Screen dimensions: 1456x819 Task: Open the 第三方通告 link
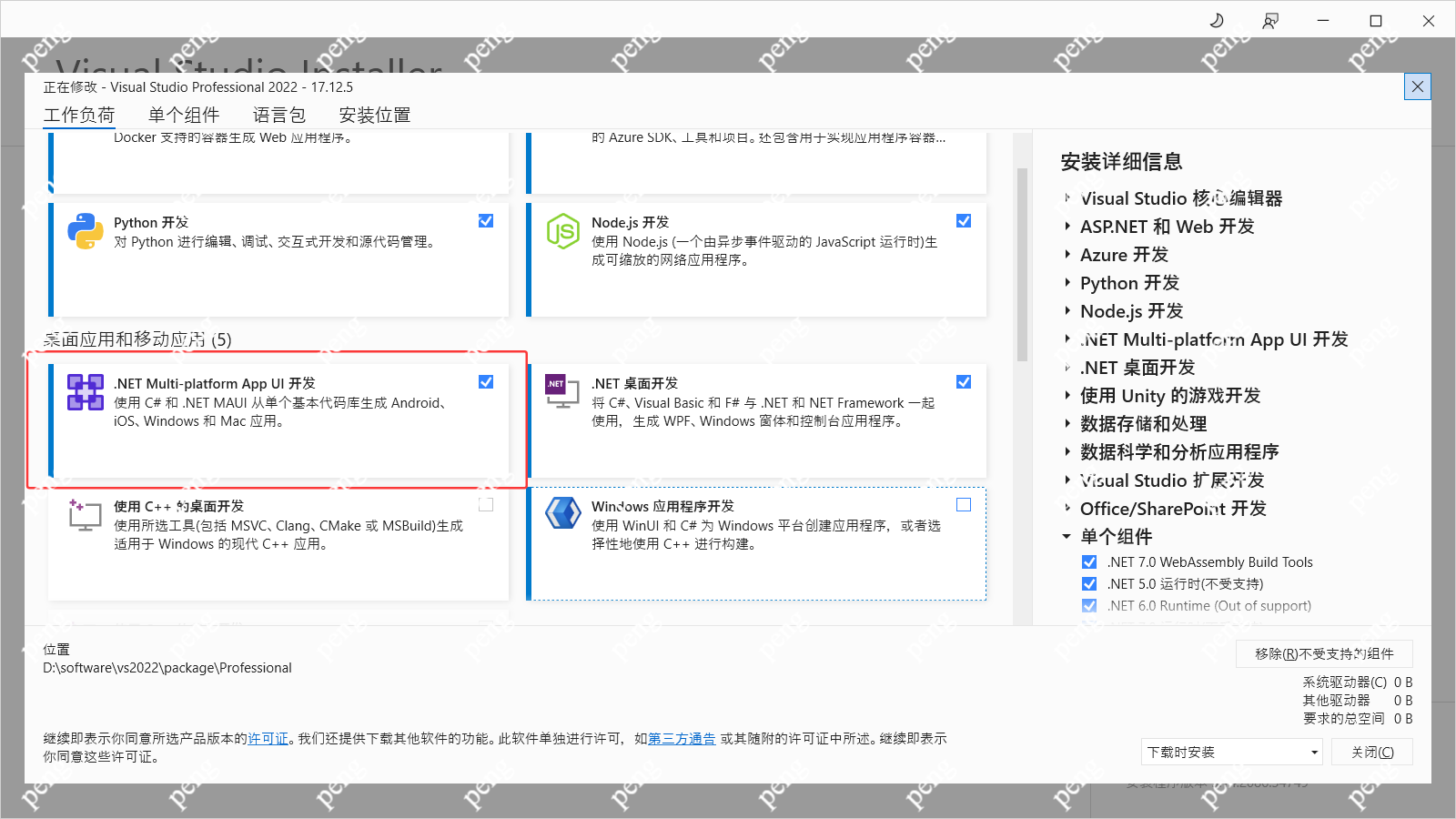[x=682, y=739]
